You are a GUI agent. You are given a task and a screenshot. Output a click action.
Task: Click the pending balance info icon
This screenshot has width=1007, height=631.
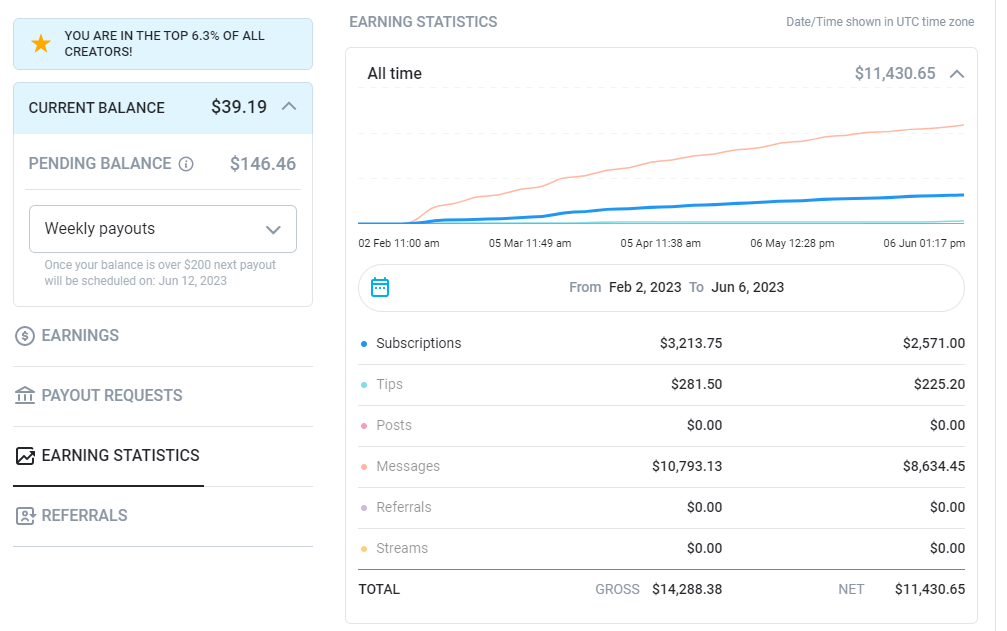coord(186,164)
